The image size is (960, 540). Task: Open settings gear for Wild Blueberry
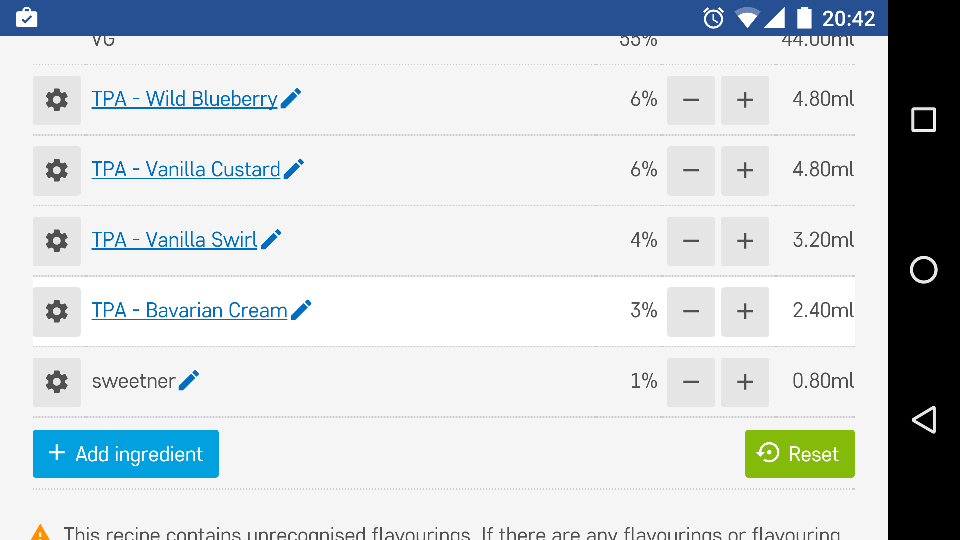(57, 100)
